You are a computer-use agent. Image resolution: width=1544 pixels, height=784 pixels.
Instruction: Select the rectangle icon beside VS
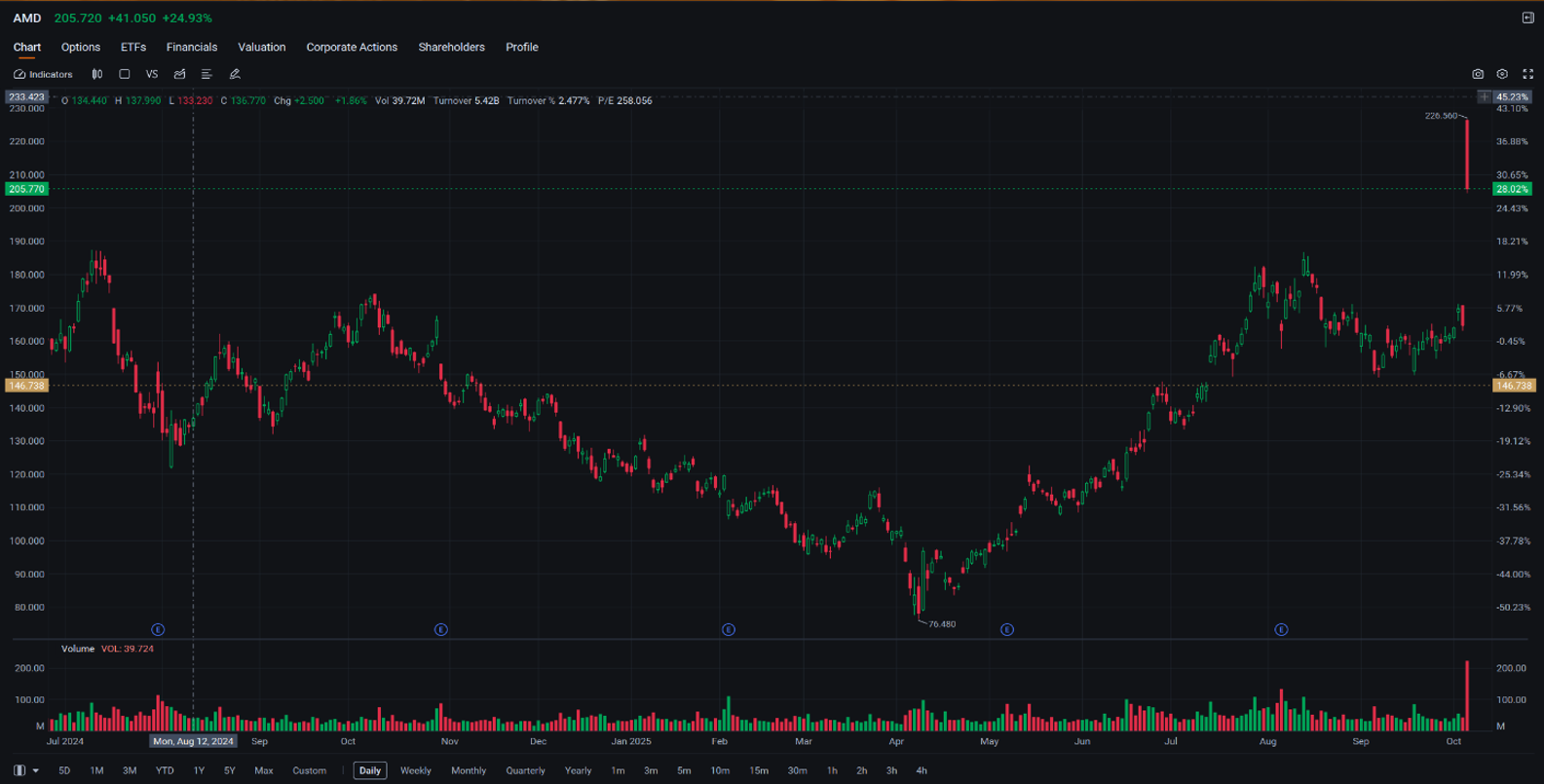point(125,74)
